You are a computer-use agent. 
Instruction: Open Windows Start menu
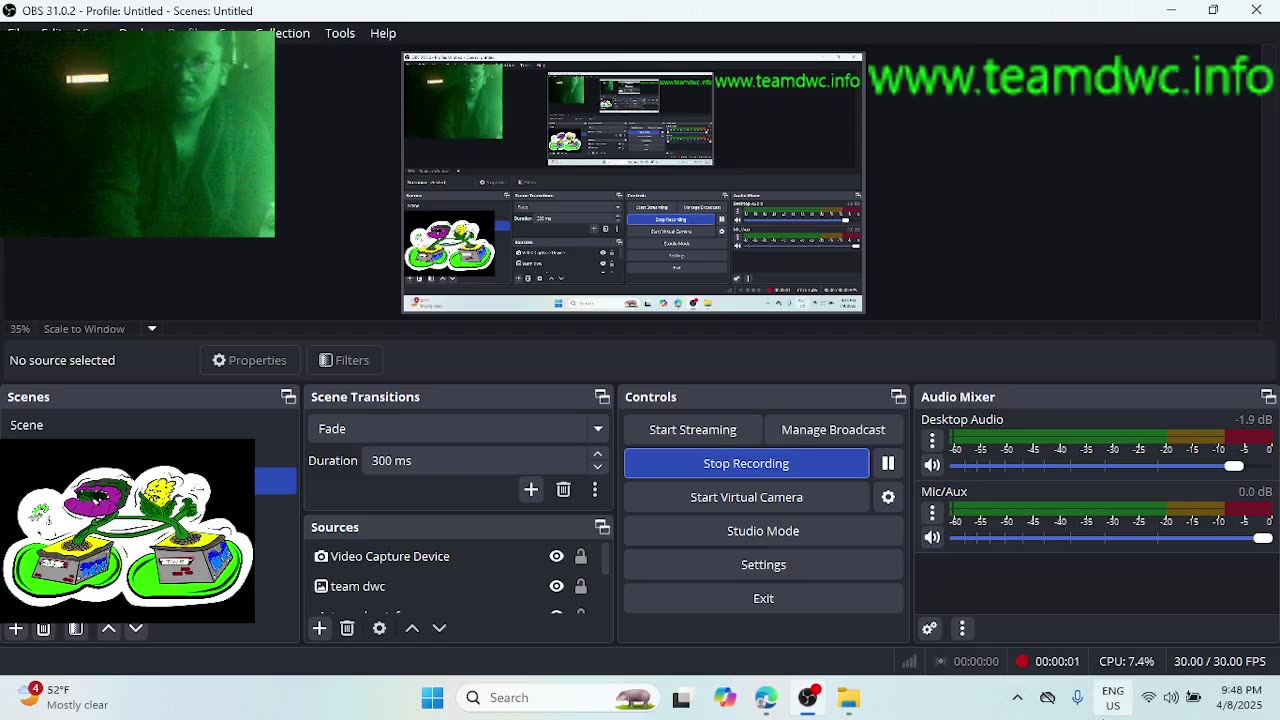[432, 698]
